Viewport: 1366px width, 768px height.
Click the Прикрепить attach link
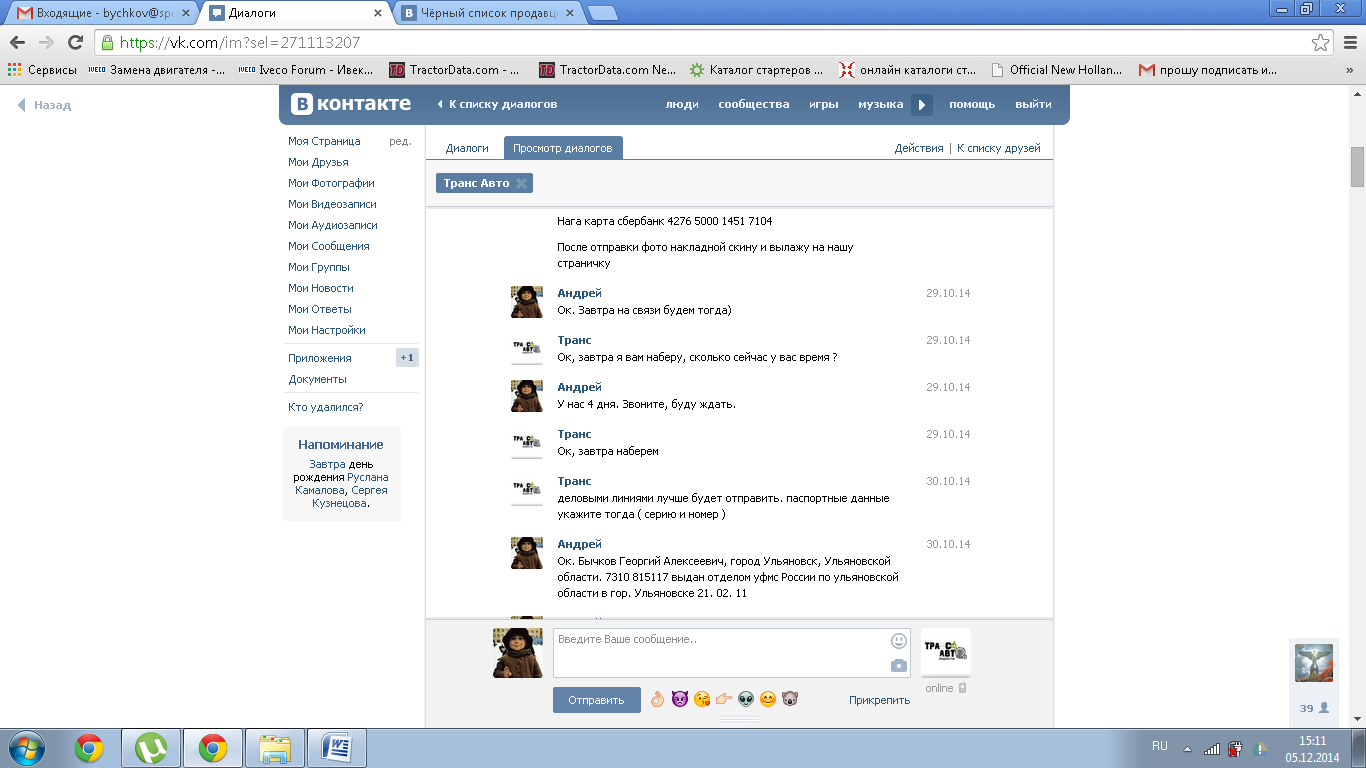point(880,700)
